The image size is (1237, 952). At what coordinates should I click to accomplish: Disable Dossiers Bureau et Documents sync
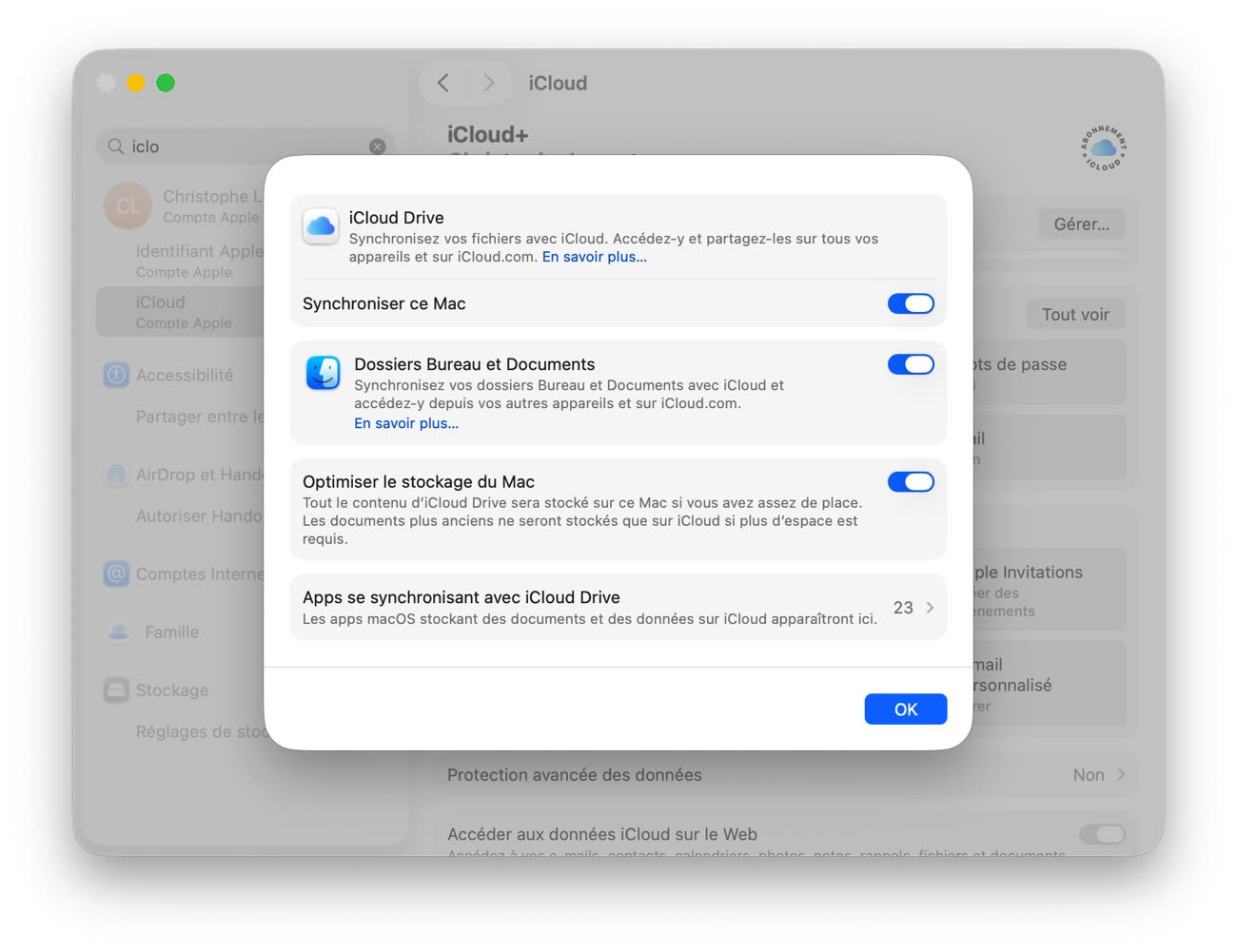click(x=911, y=364)
